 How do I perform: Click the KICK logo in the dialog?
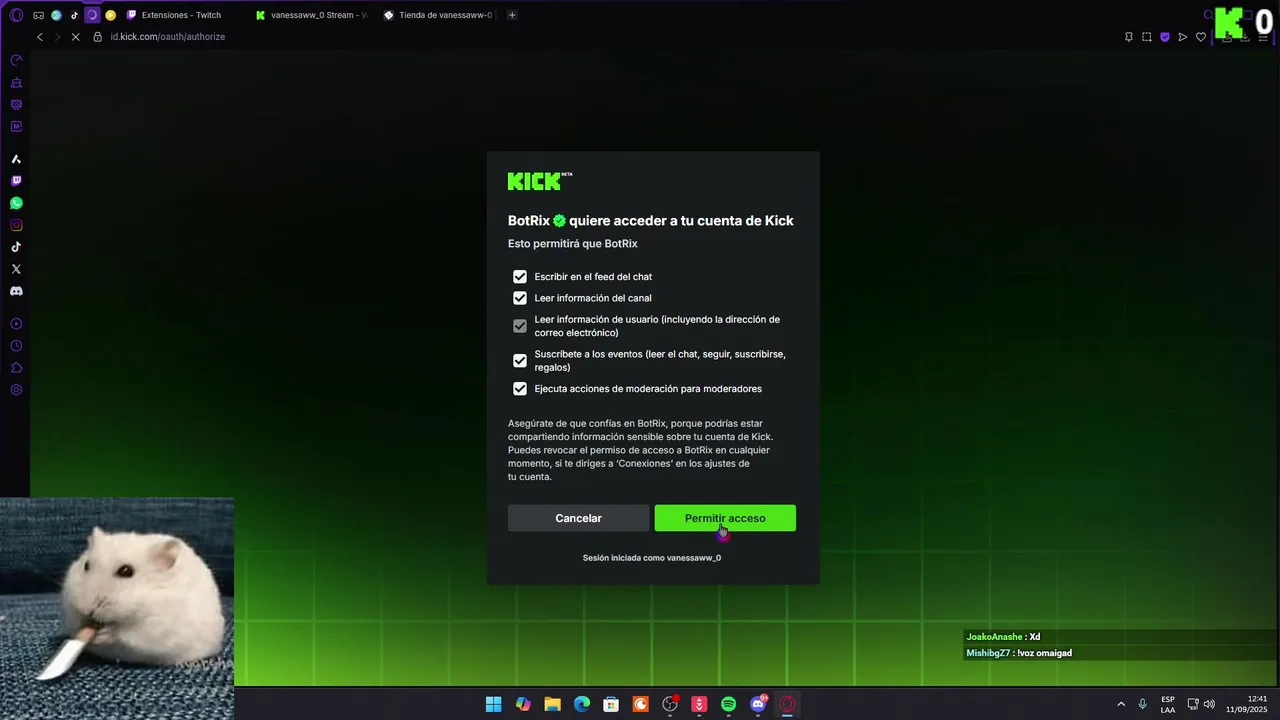540,181
